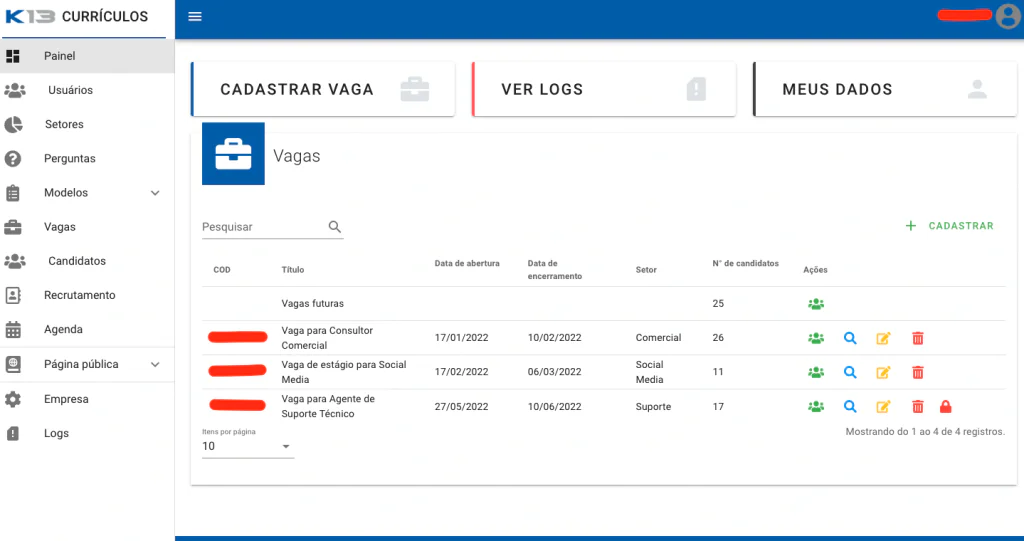Click the VER LOGS card
This screenshot has width=1024, height=541.
604,90
